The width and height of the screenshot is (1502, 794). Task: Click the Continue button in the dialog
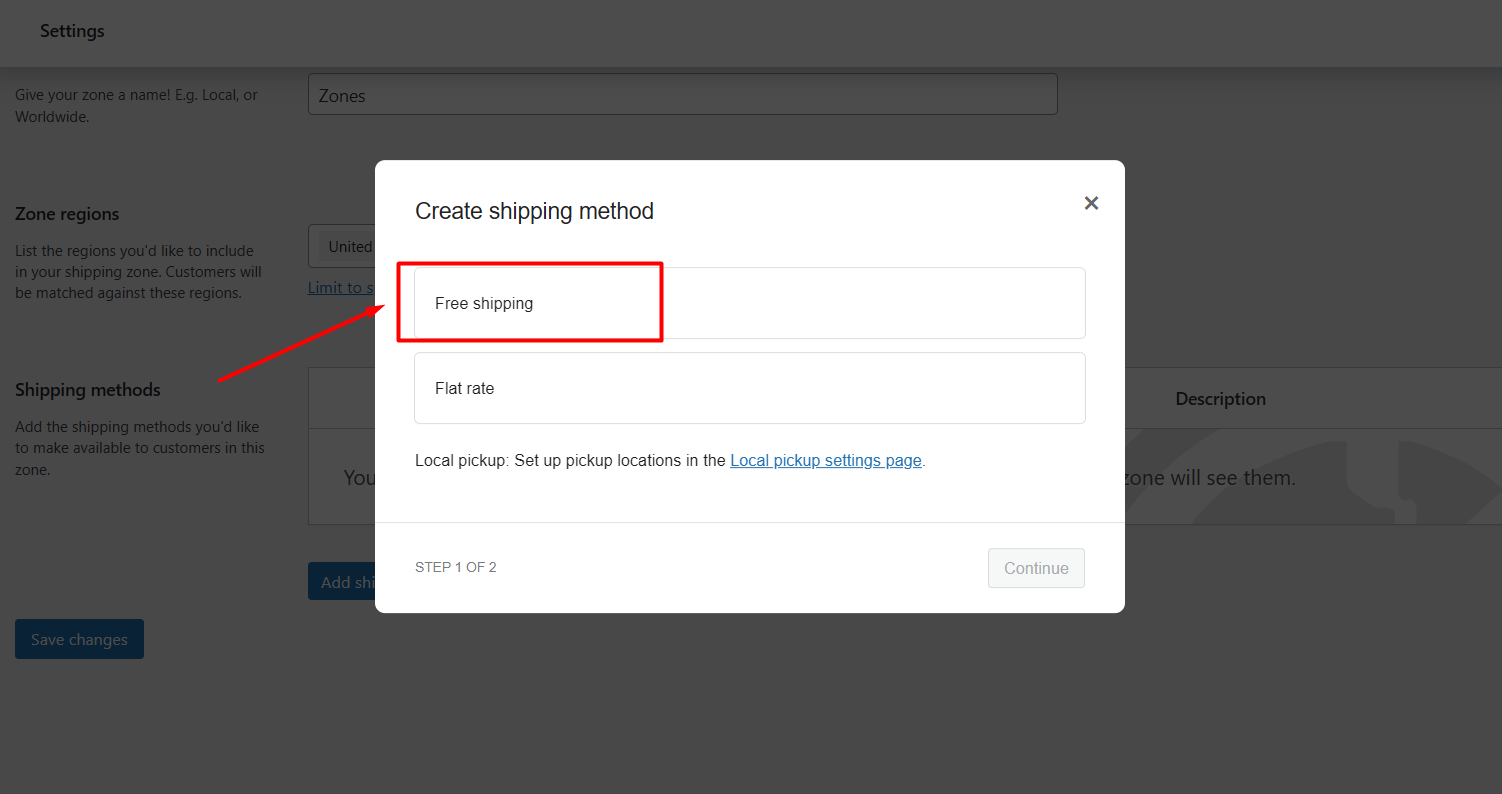[1036, 568]
